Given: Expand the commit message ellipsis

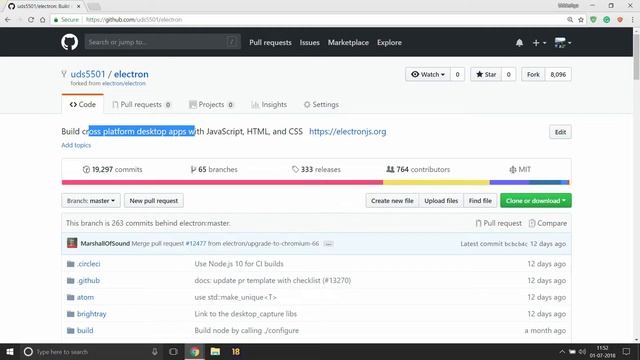Looking at the screenshot, I should [328, 244].
